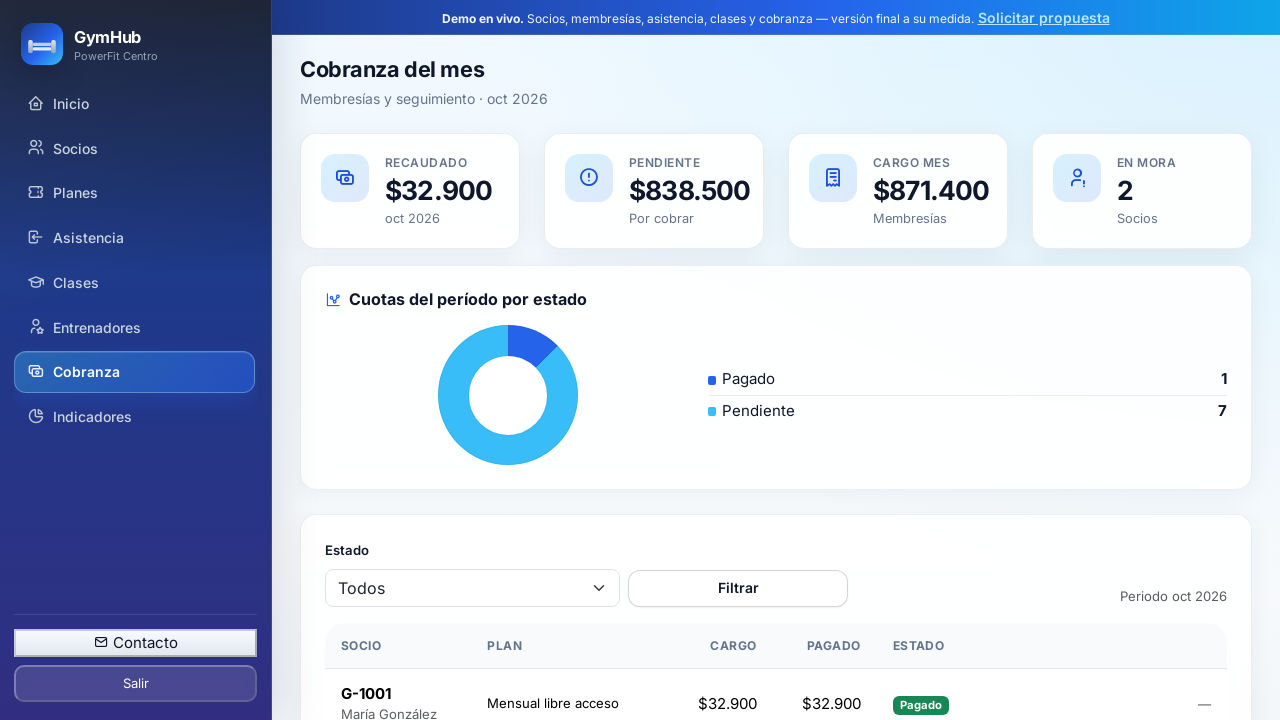Click the En Mora person-alert icon
The width and height of the screenshot is (1280, 720).
point(1077,178)
